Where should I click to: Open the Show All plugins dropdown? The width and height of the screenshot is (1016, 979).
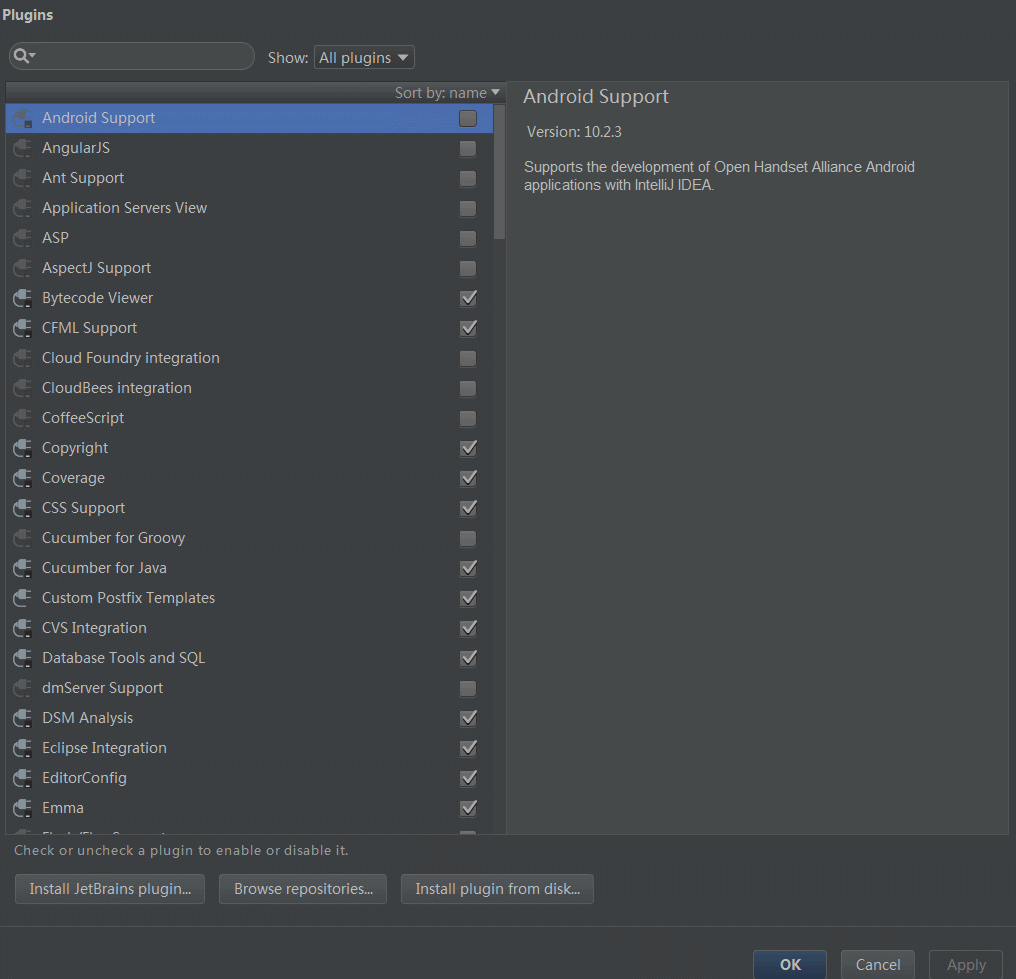point(364,58)
